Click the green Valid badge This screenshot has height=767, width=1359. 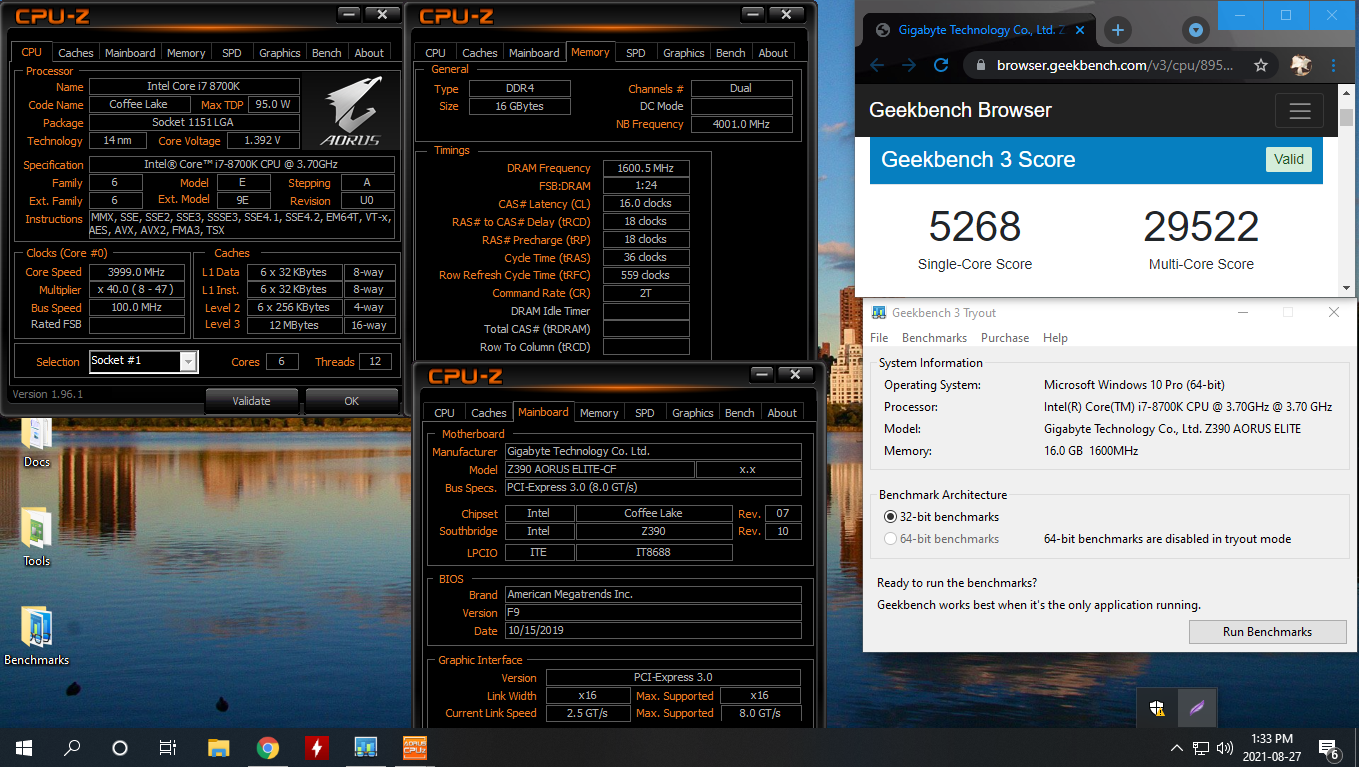coord(1289,159)
